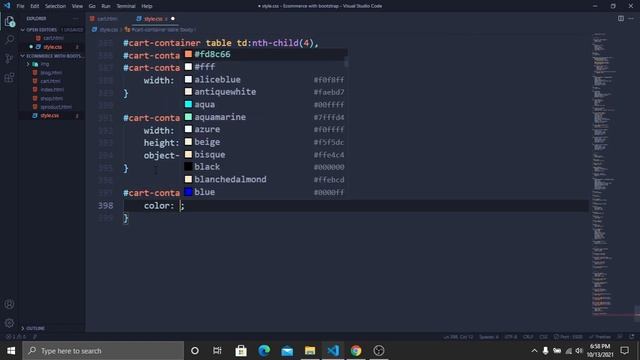Open the Help menu
This screenshot has height=360, width=640.
pos(147,6)
